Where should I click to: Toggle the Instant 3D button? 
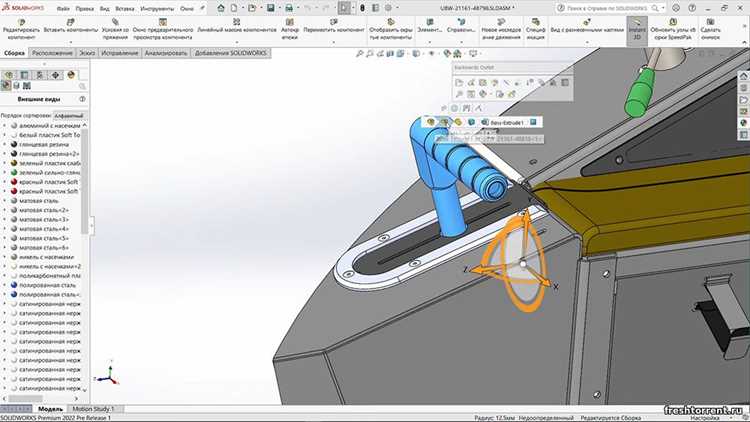637,29
